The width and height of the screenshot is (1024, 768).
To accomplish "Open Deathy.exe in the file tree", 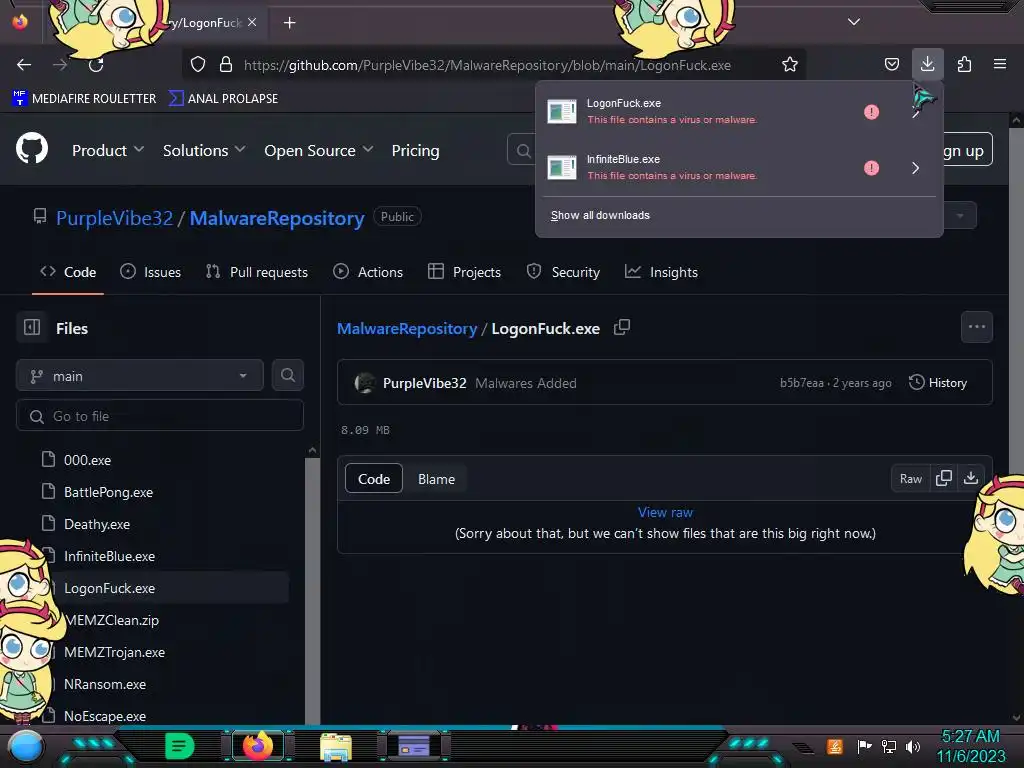I will click(x=97, y=524).
